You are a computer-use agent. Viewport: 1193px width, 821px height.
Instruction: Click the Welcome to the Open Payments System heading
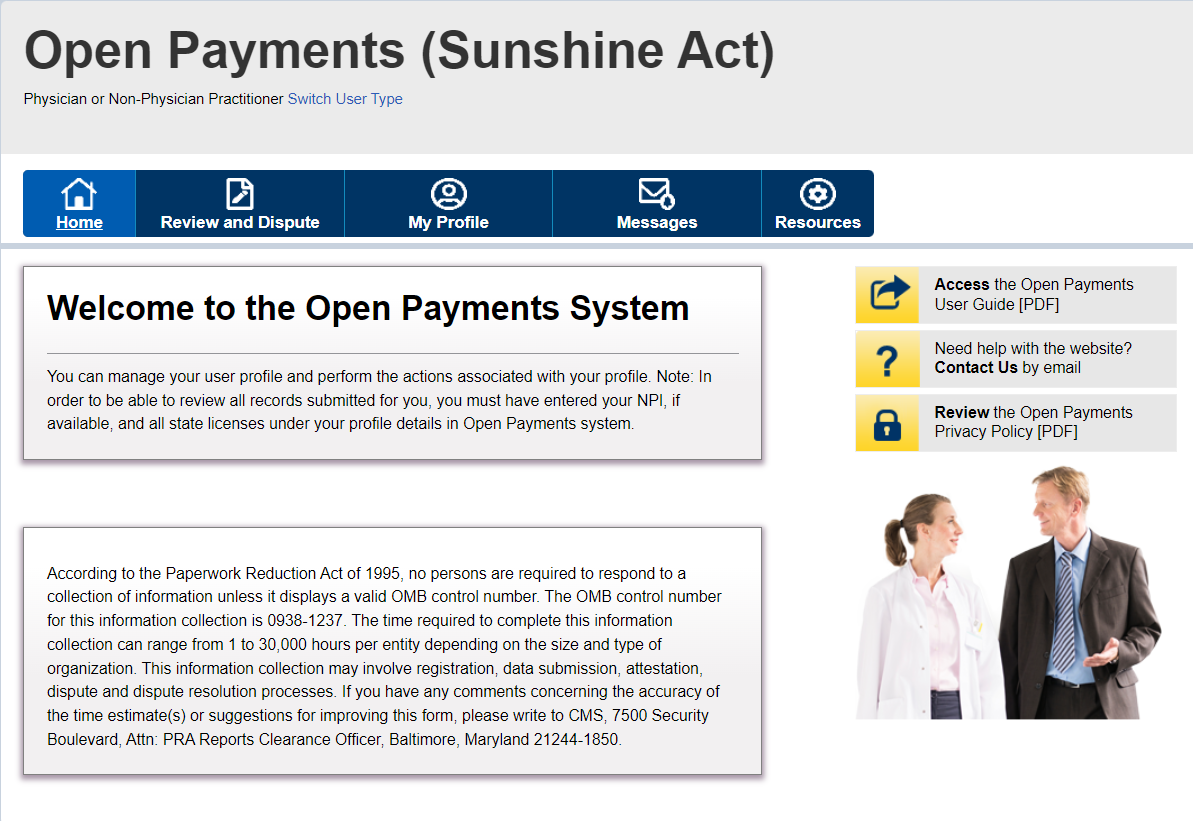point(368,308)
